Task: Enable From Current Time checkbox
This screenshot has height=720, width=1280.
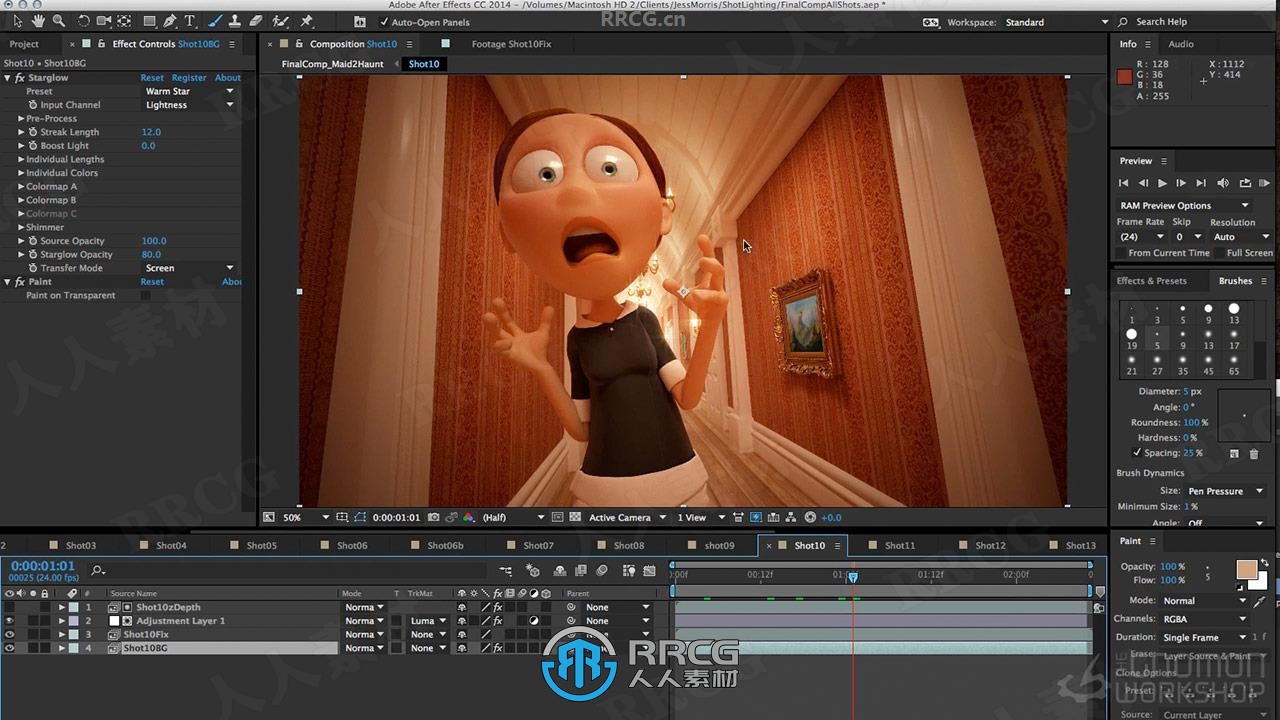Action: point(1122,253)
